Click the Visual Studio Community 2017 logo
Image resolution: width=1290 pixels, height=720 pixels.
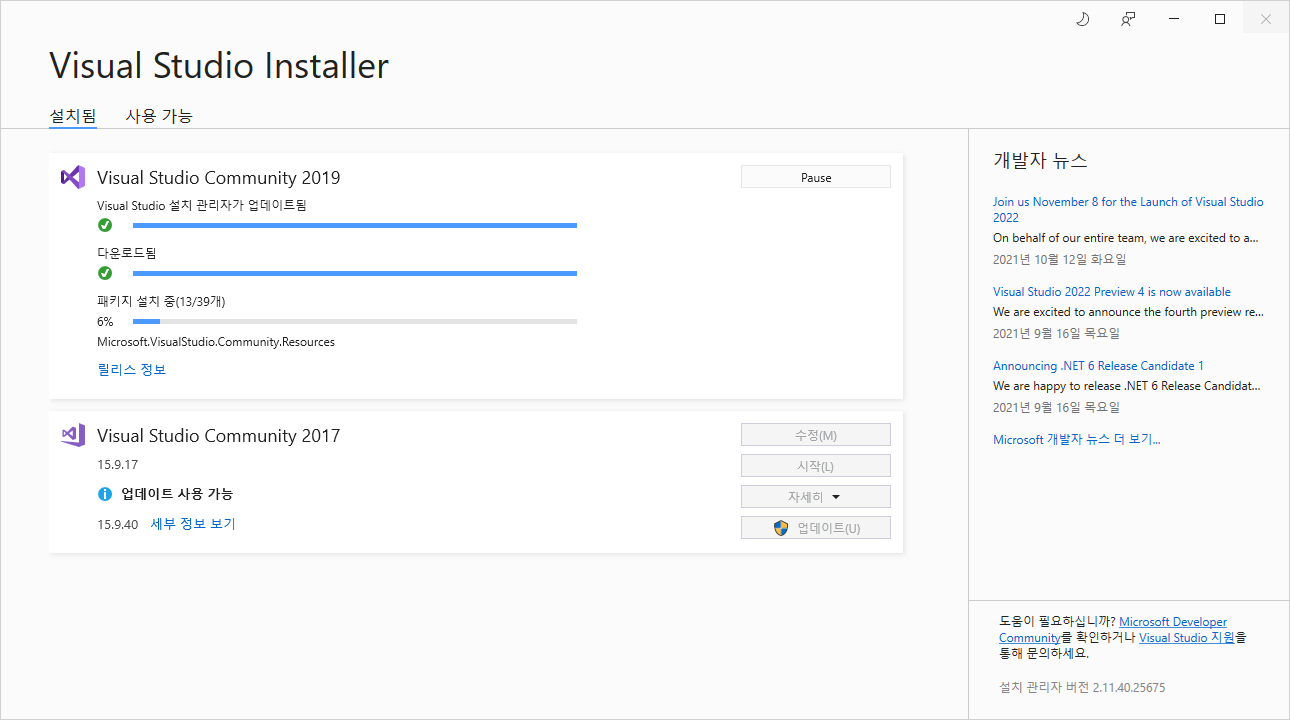click(72, 435)
